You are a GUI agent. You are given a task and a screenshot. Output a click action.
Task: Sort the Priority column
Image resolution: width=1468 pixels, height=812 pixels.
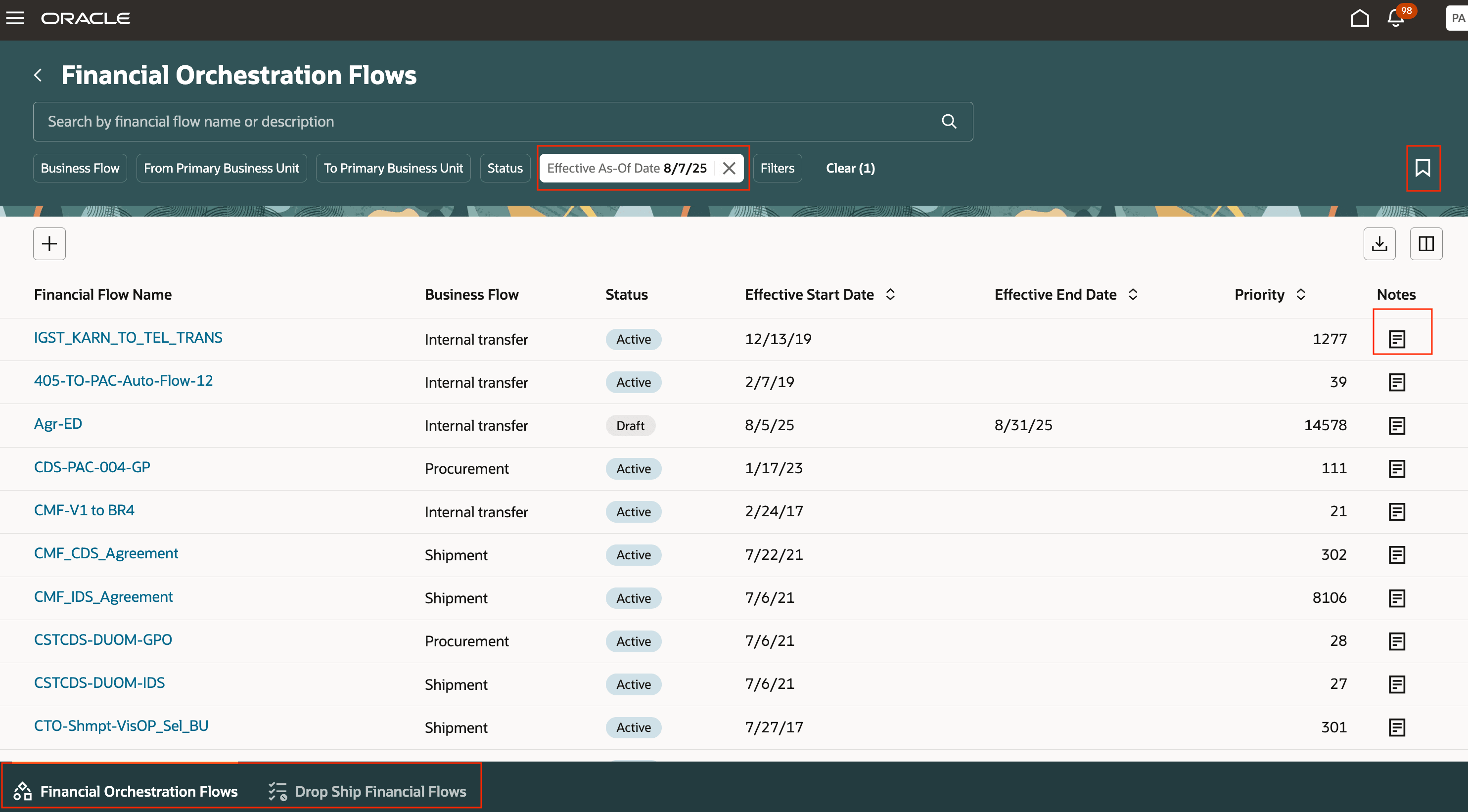1300,295
